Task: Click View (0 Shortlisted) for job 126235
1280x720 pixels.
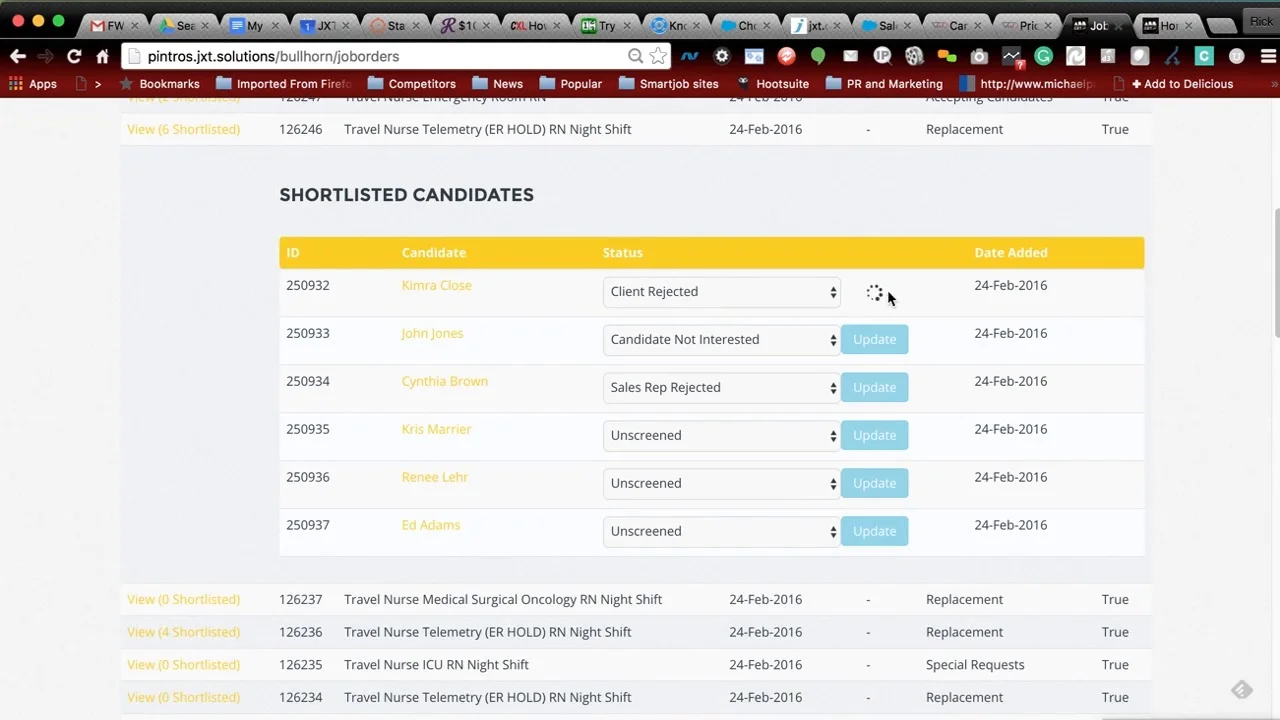Action: (183, 665)
